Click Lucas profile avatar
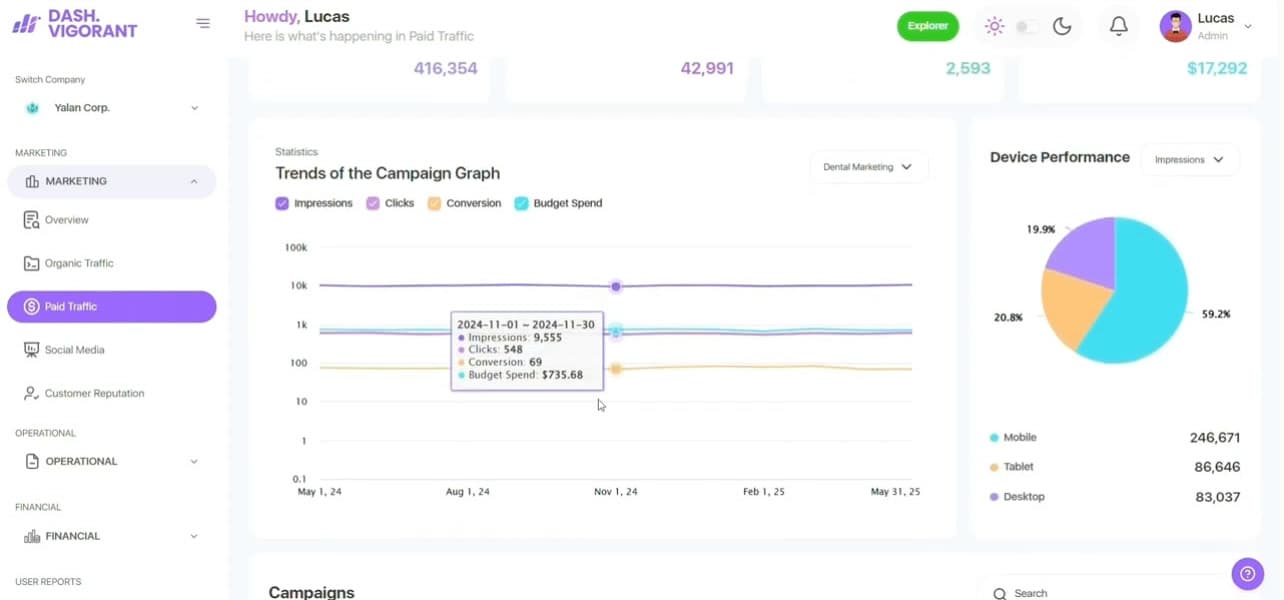 click(1175, 26)
